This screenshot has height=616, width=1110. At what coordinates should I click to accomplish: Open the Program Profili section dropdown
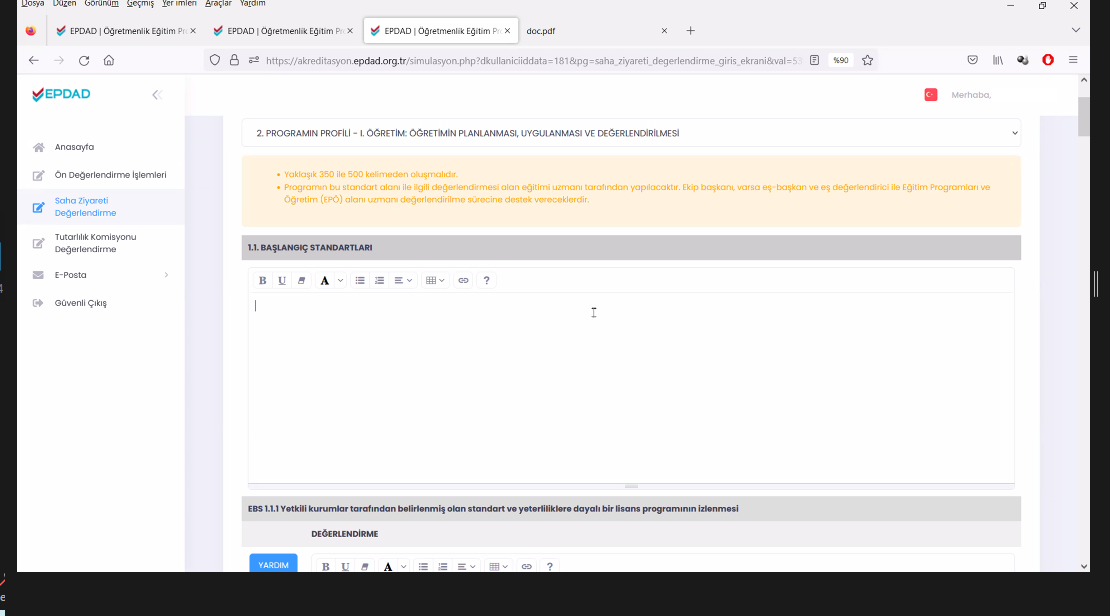(x=630, y=133)
